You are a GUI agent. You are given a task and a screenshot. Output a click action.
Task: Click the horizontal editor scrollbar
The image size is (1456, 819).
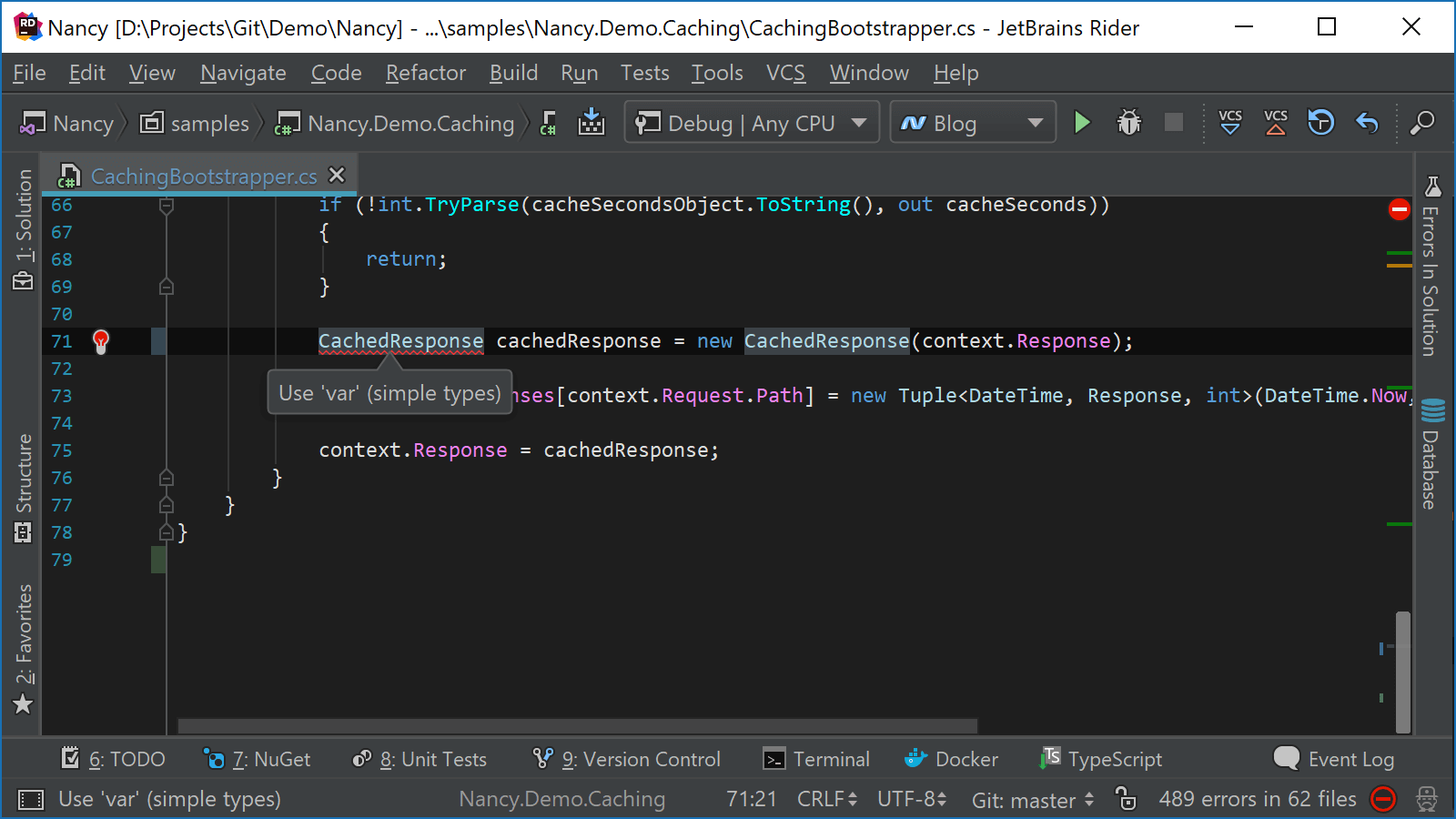578,726
